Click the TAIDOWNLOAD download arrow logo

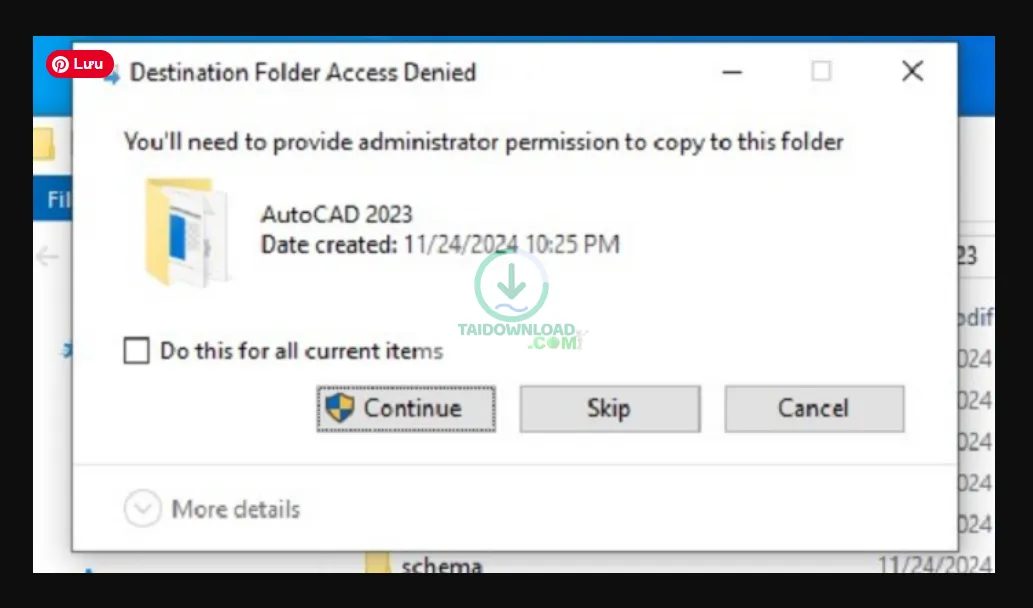point(511,286)
